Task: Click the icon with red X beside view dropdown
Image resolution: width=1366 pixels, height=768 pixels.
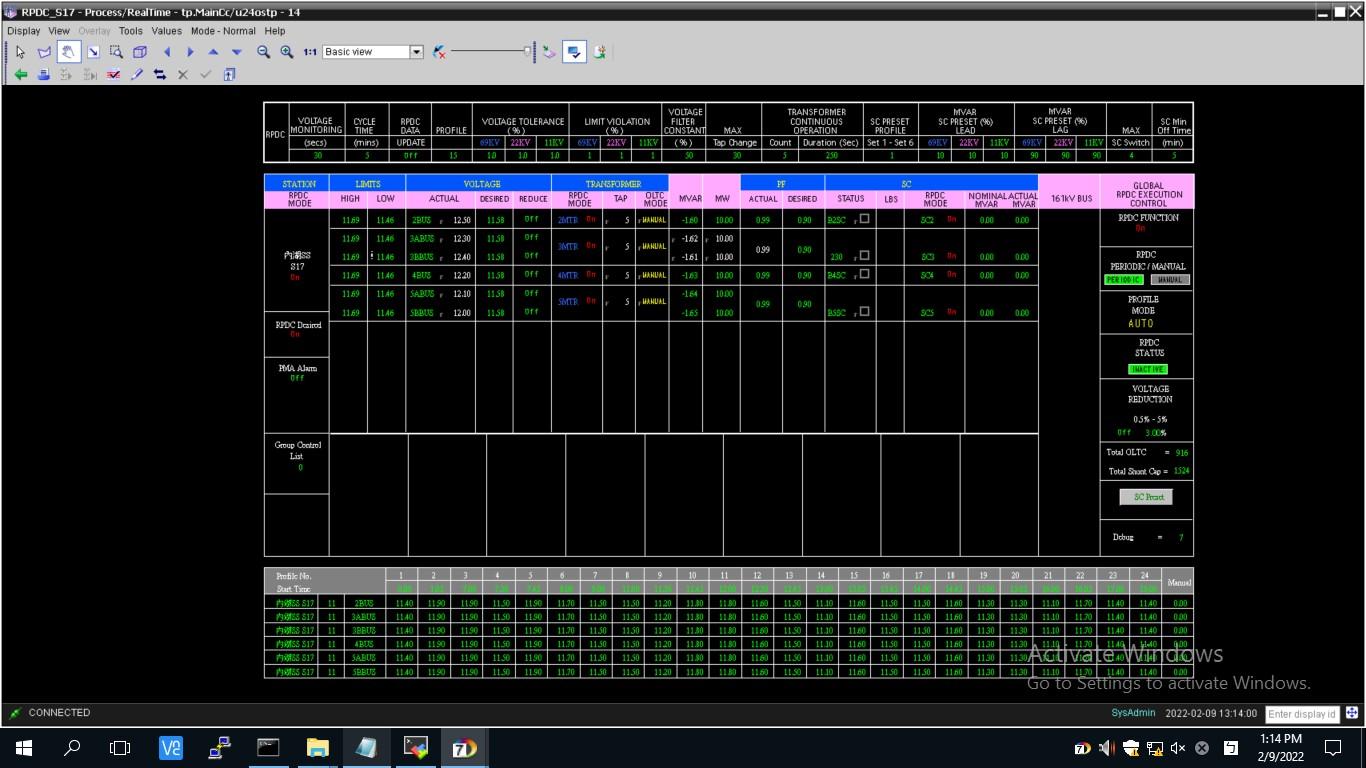Action: coord(439,52)
